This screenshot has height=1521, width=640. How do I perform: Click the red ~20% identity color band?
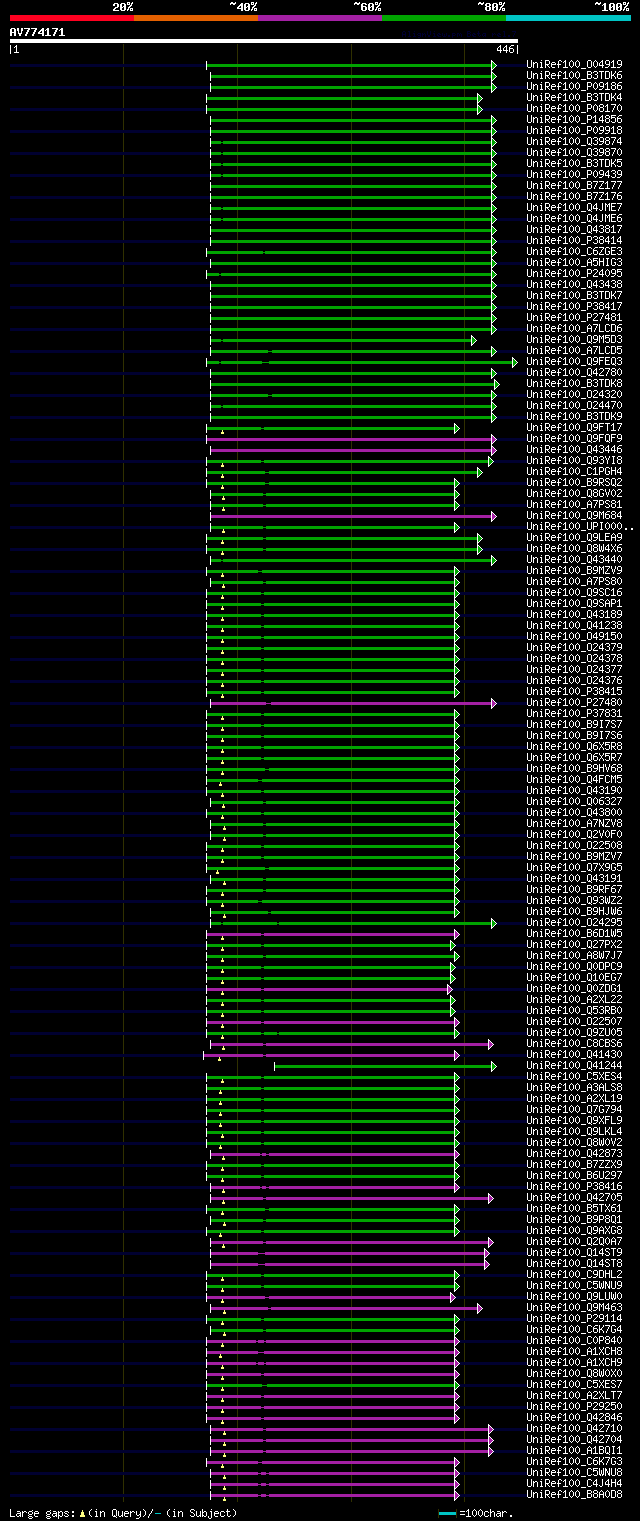(x=72, y=18)
